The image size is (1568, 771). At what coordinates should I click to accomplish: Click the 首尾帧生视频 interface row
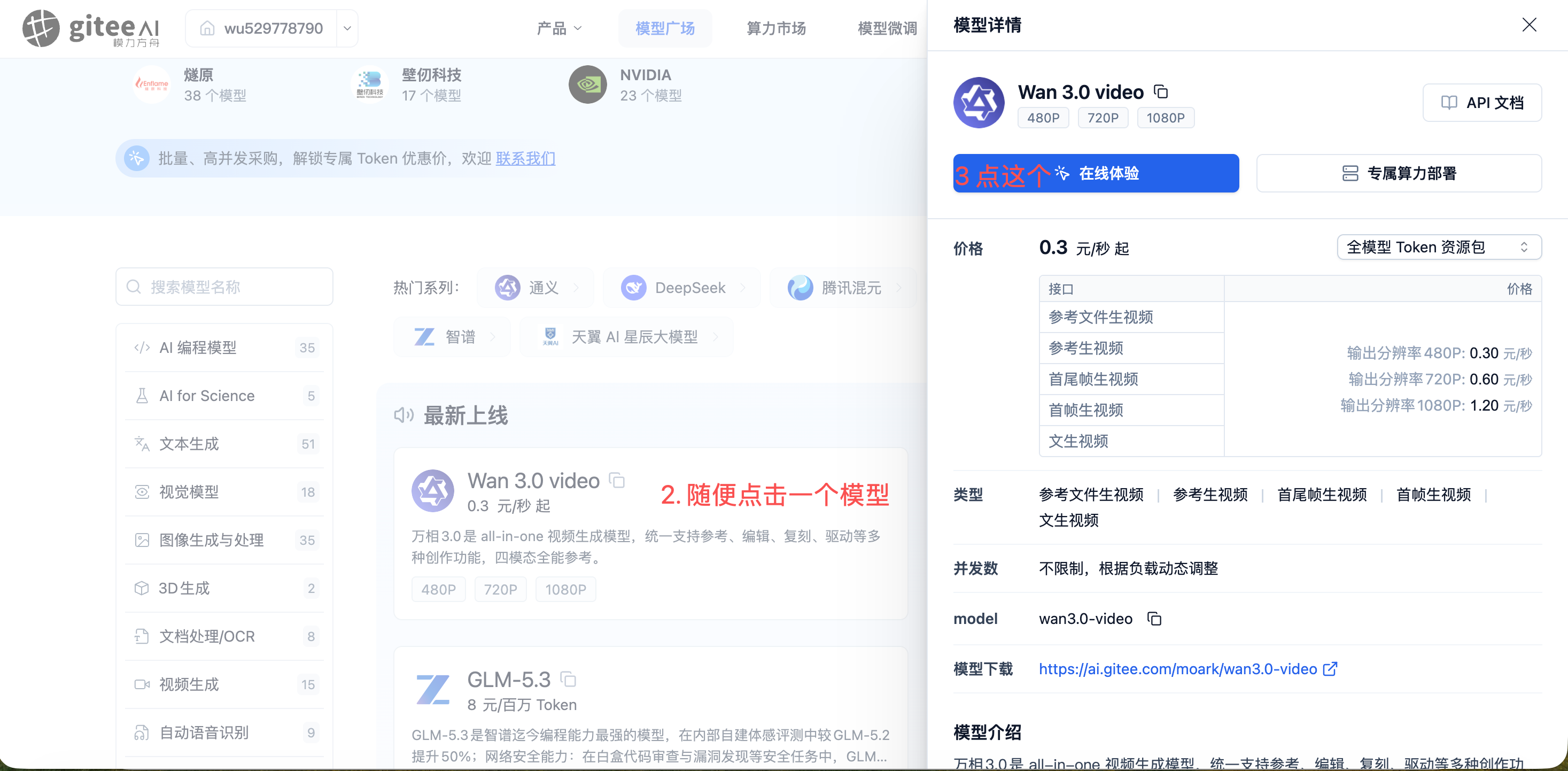point(1131,380)
